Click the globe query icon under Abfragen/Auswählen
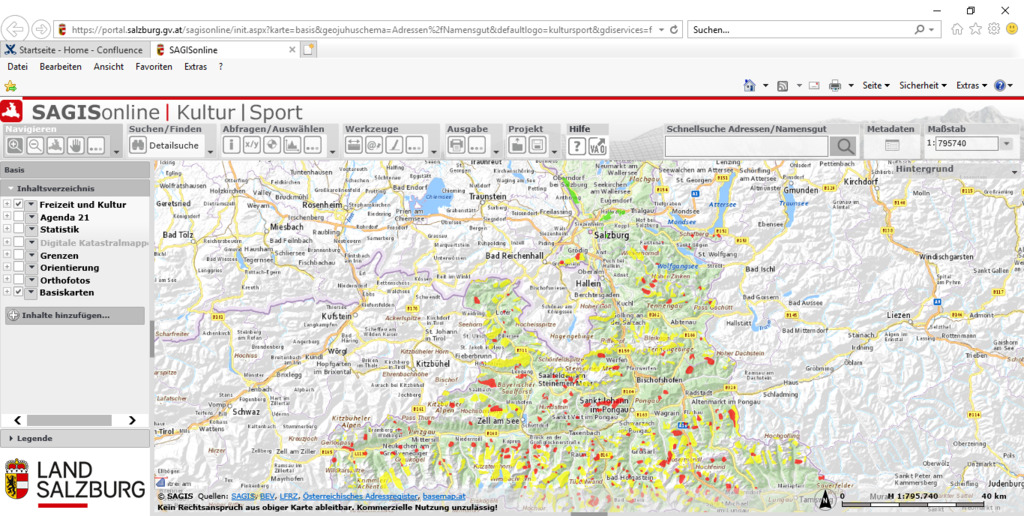1024x516 pixels. [272, 146]
